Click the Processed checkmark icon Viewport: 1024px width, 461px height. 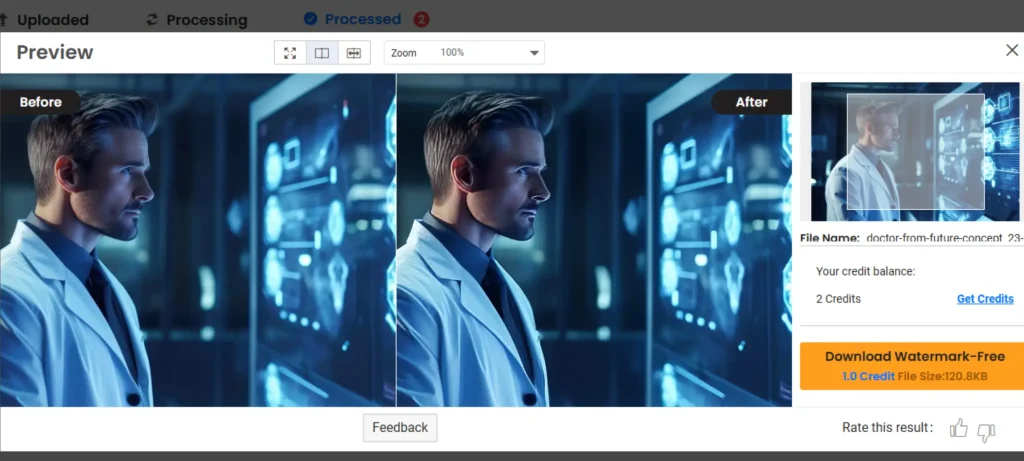click(310, 19)
